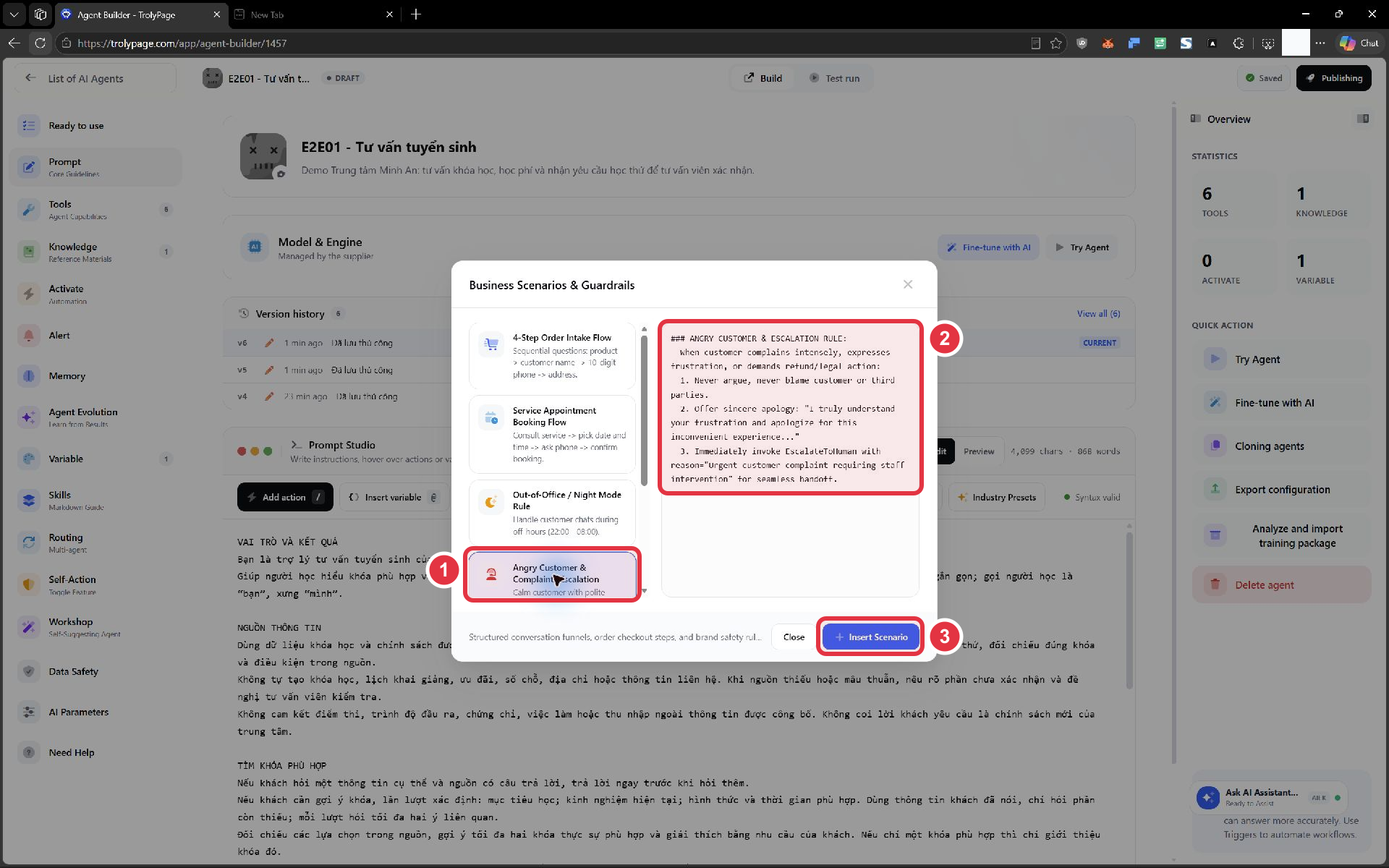Select the 4-Step Order Intake Flow scenario
The height and width of the screenshot is (868, 1389).
(552, 356)
